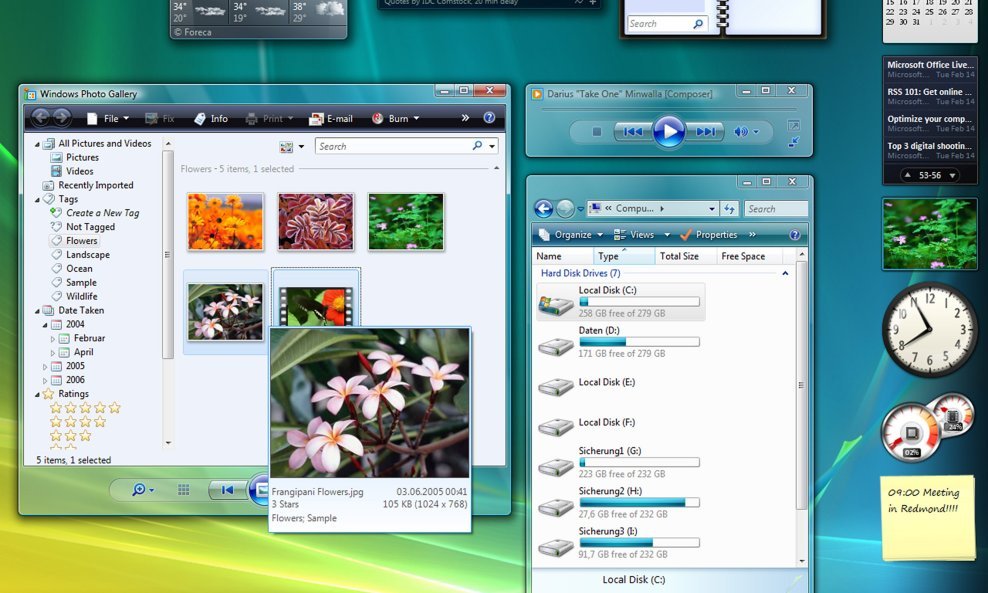Open the Info pane in Photo Gallery

coord(211,118)
